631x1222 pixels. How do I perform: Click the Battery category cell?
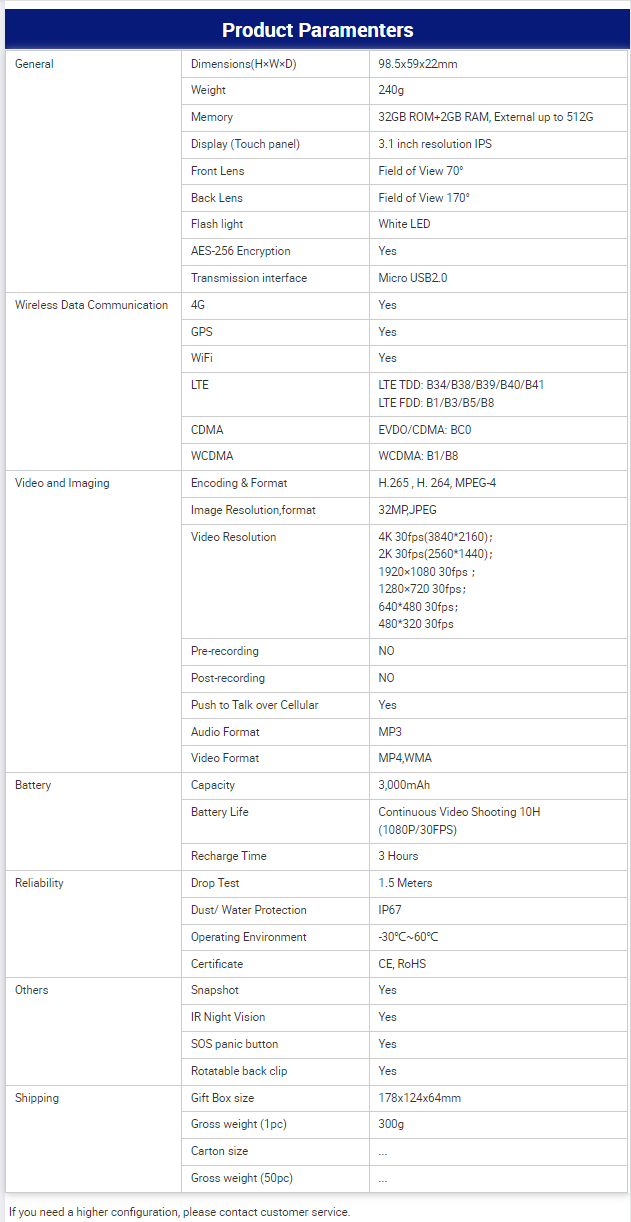(33, 785)
